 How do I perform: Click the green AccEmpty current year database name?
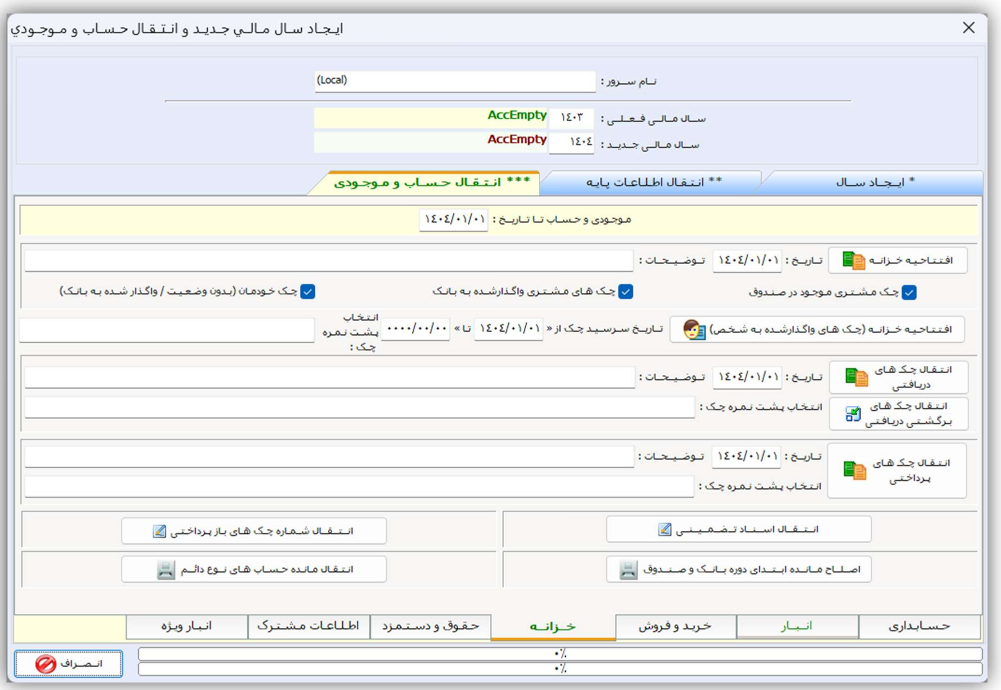point(517,116)
